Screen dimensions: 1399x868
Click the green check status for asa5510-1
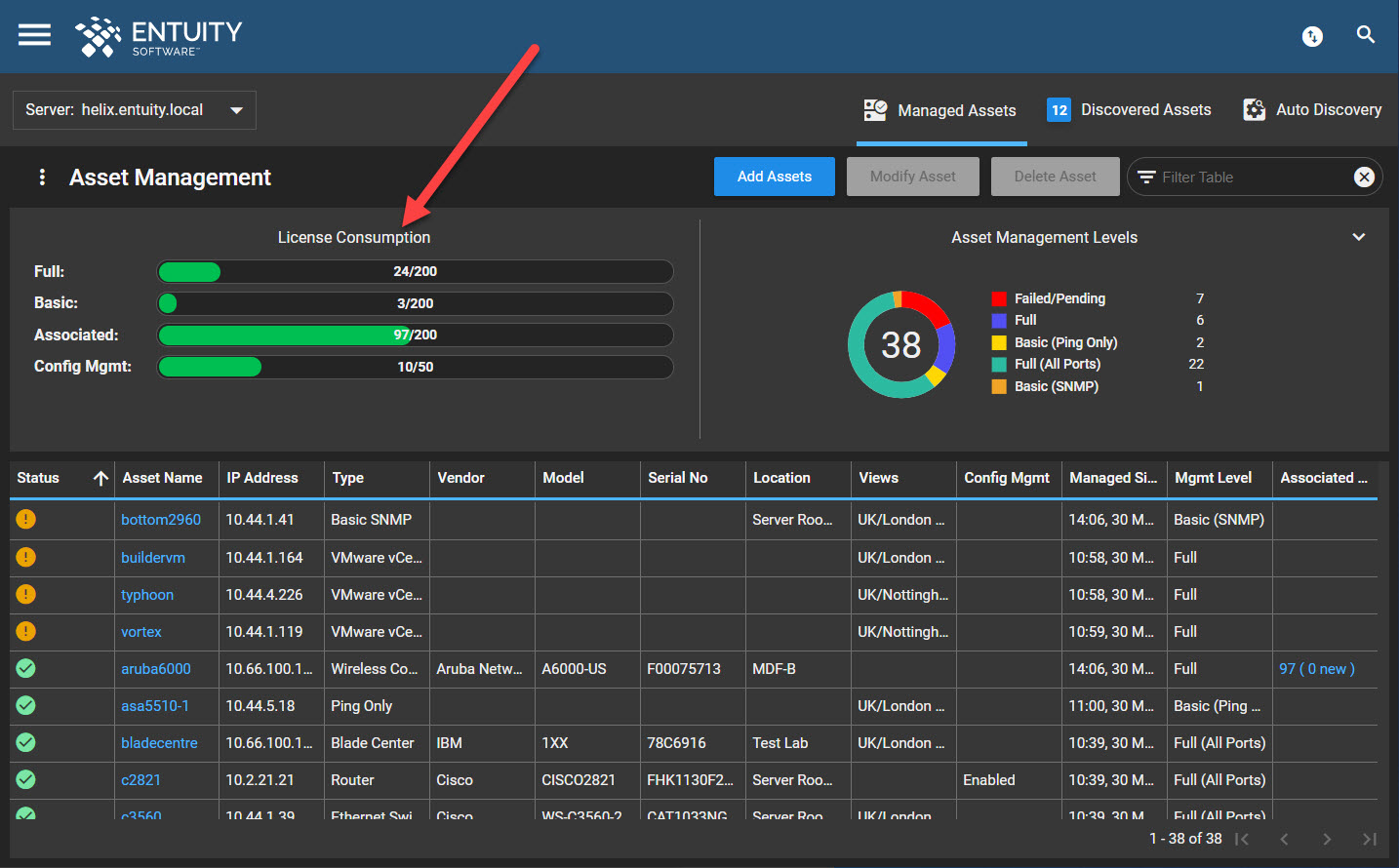pyautogui.click(x=26, y=705)
